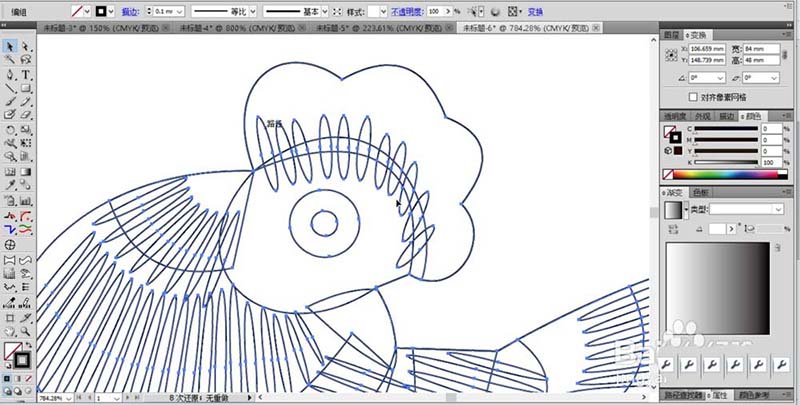Click the K color slider track
Screen dimensions: 800x405
click(726, 162)
